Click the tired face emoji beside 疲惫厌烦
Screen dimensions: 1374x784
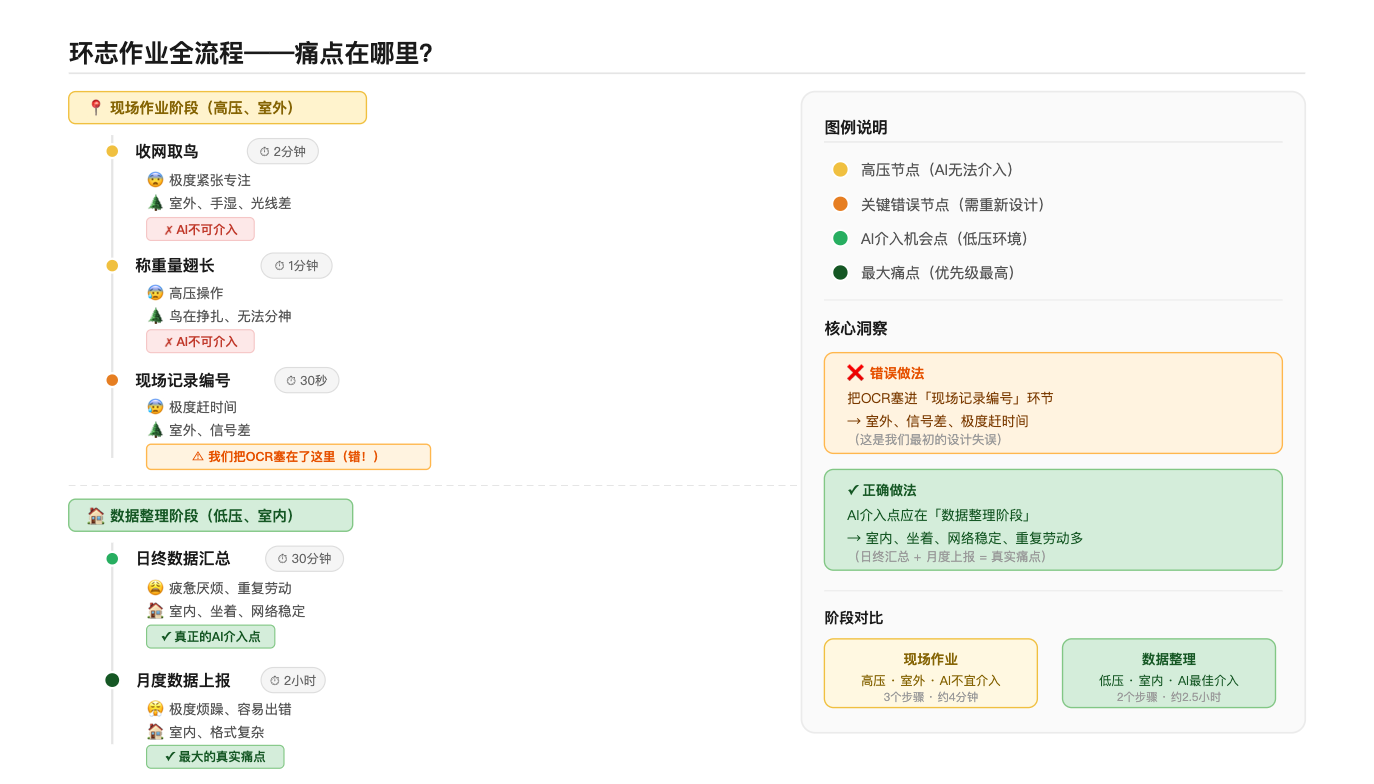(x=155, y=588)
